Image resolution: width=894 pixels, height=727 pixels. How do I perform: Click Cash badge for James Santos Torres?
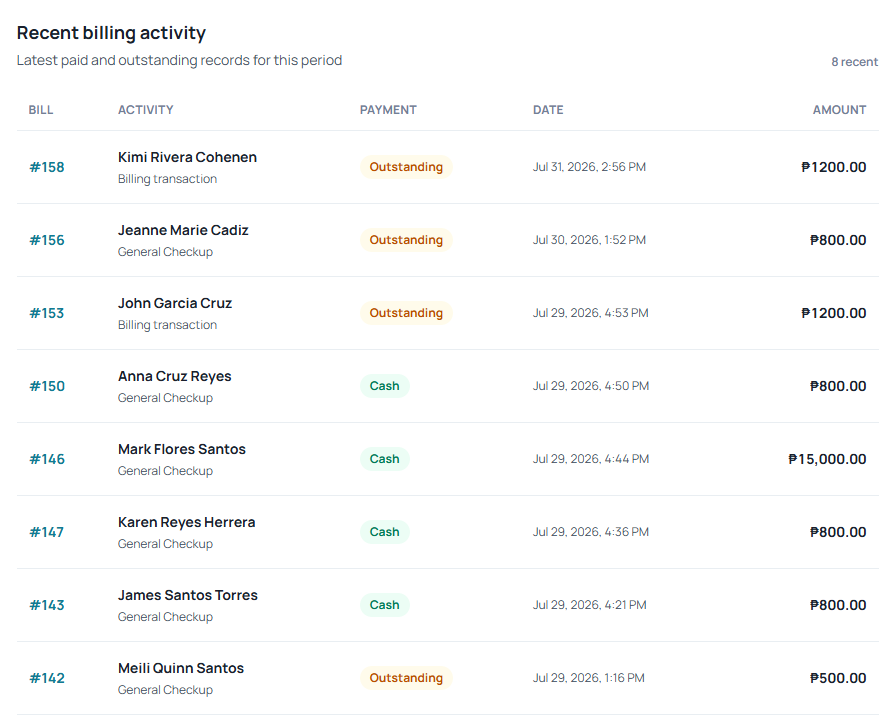click(x=384, y=605)
